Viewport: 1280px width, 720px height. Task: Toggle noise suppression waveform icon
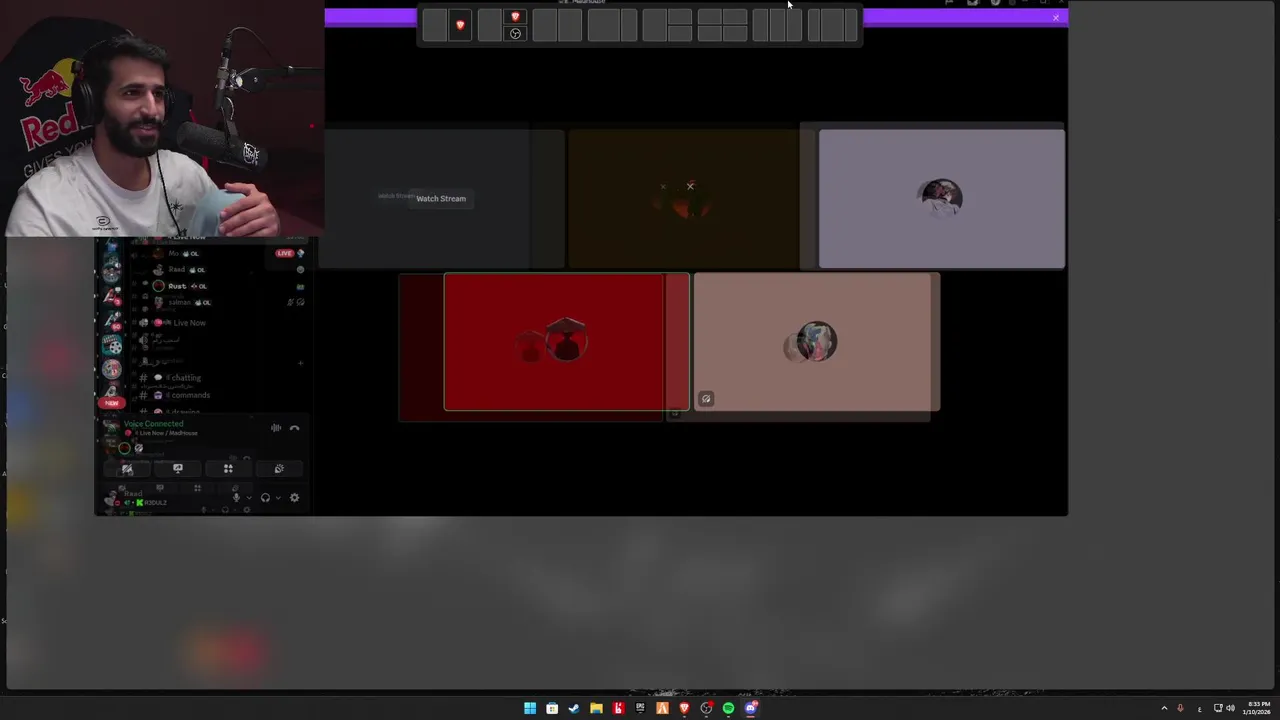click(x=276, y=428)
